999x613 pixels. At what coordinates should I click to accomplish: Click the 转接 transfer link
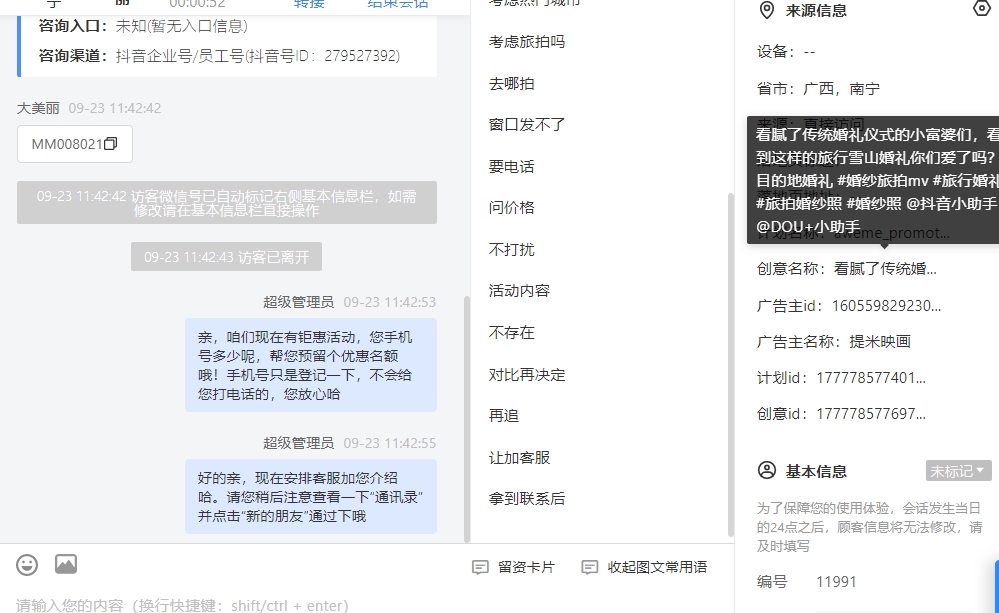coord(309,4)
